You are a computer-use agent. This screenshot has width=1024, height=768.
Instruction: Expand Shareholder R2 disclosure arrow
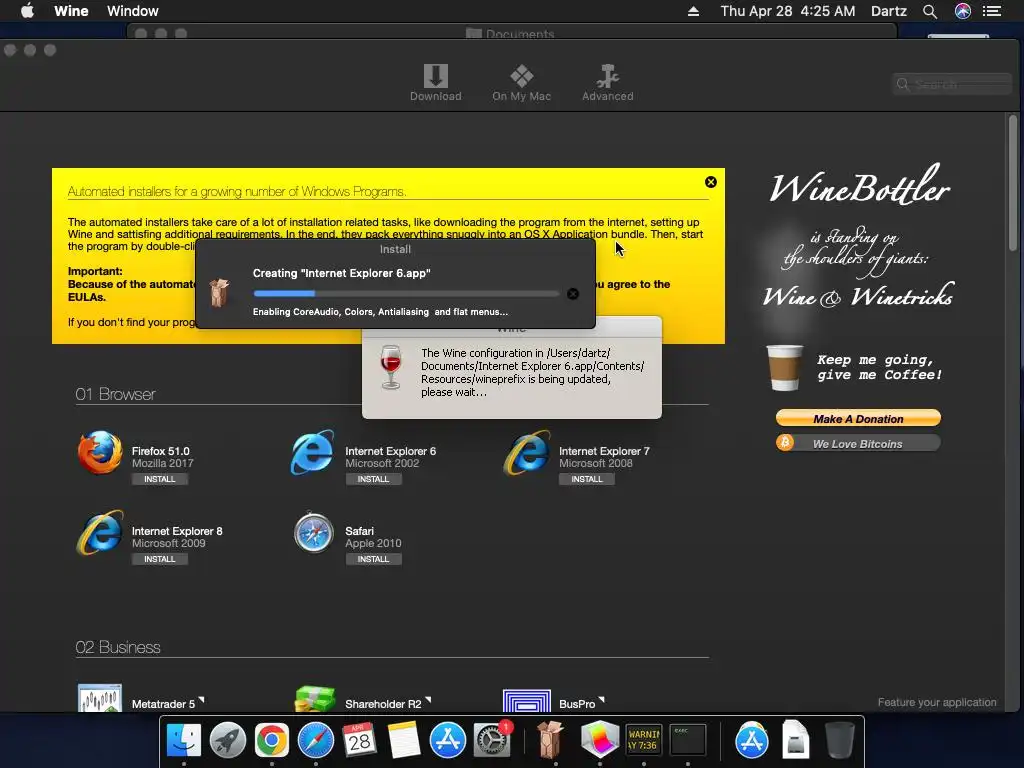tap(428, 700)
